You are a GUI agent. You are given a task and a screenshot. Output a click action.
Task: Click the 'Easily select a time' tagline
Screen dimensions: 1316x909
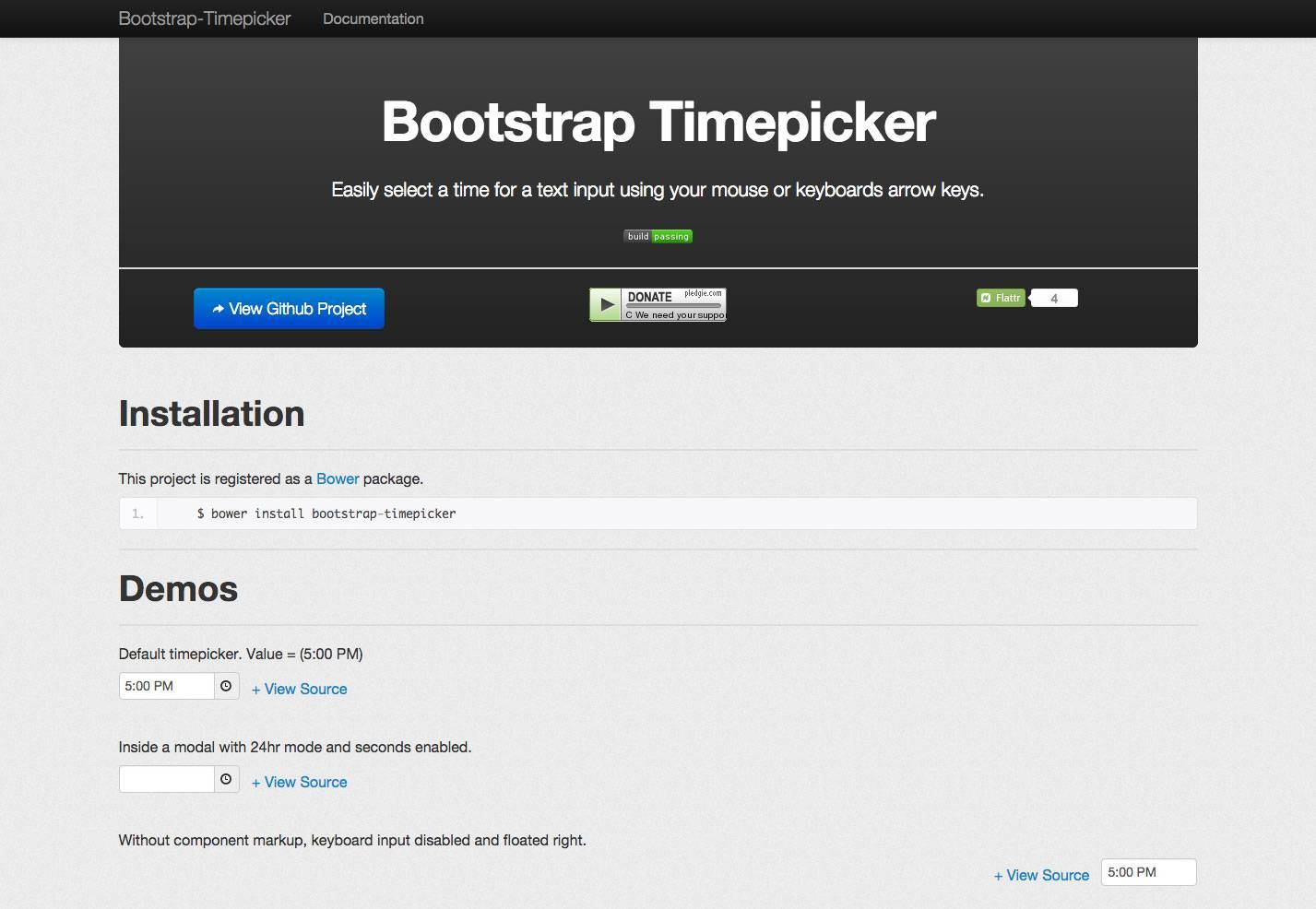(658, 190)
